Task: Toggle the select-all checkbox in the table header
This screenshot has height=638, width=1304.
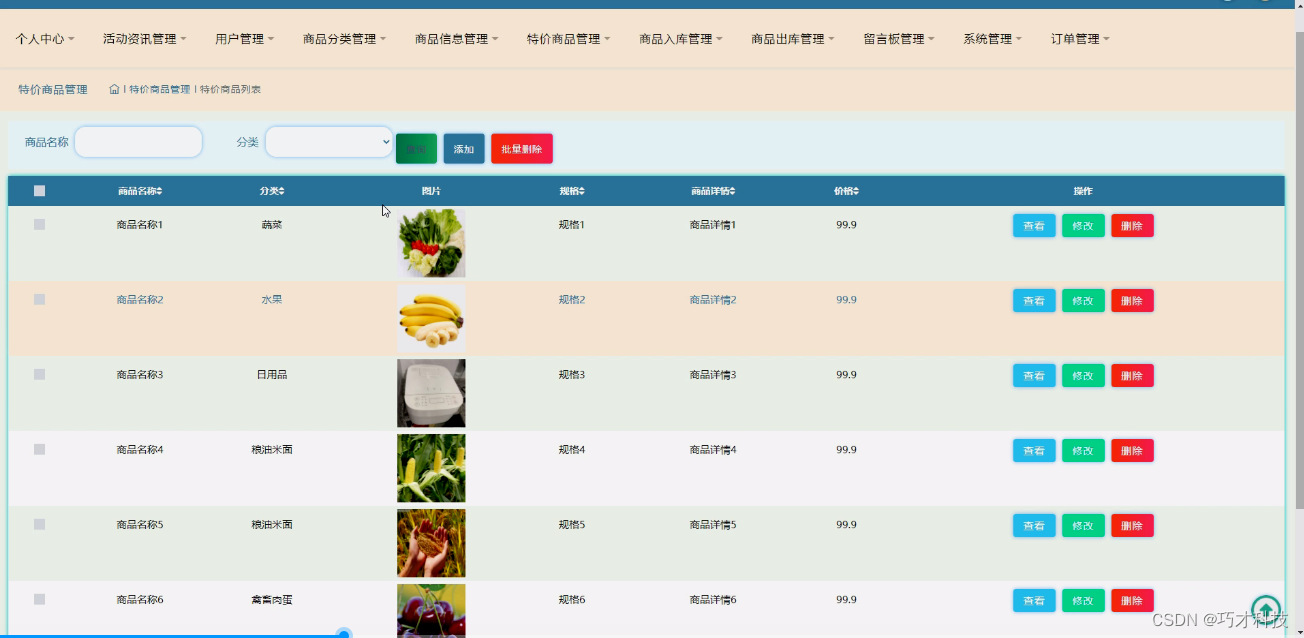Action: pyautogui.click(x=39, y=190)
